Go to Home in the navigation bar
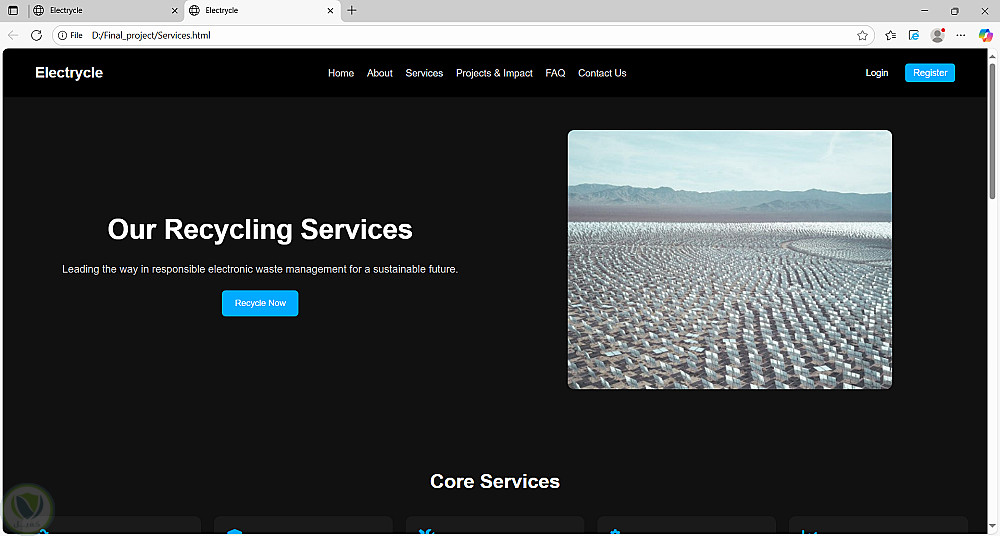This screenshot has width=1000, height=536. point(341,73)
